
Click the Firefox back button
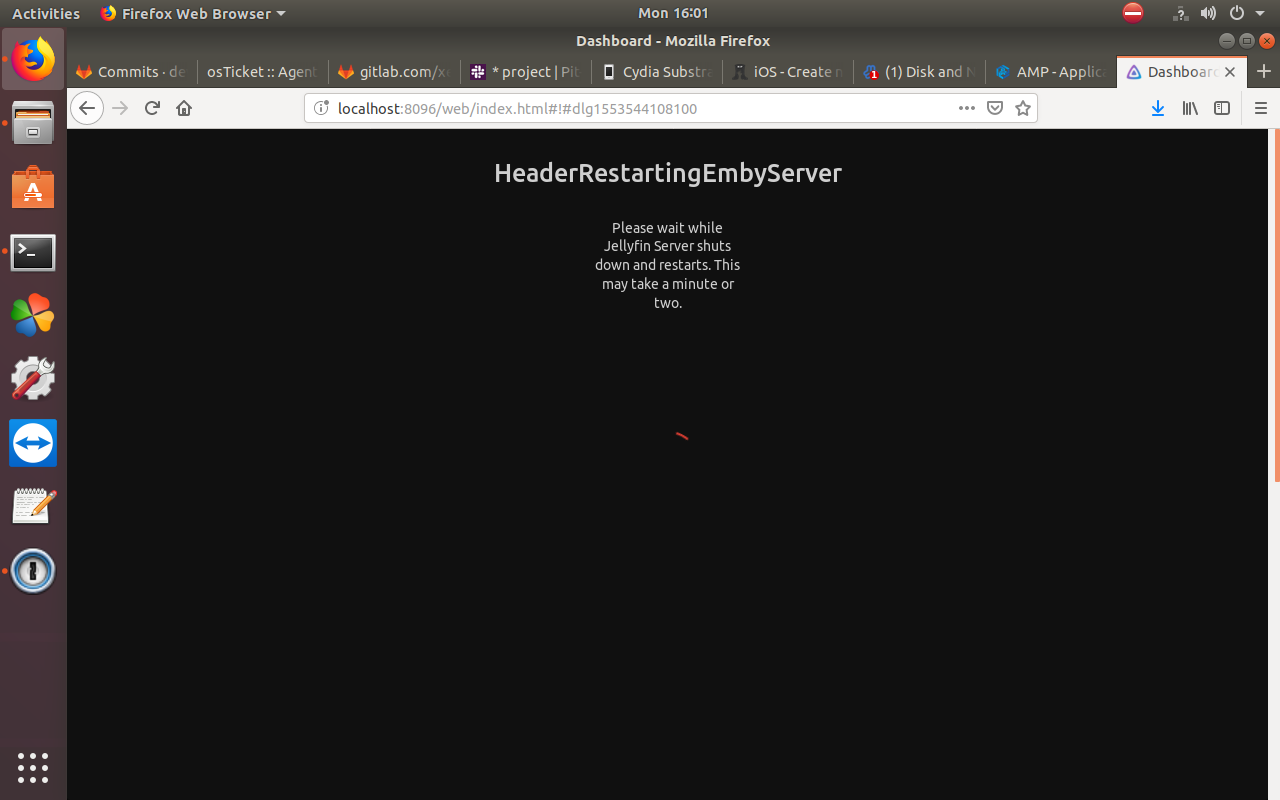pyautogui.click(x=87, y=108)
